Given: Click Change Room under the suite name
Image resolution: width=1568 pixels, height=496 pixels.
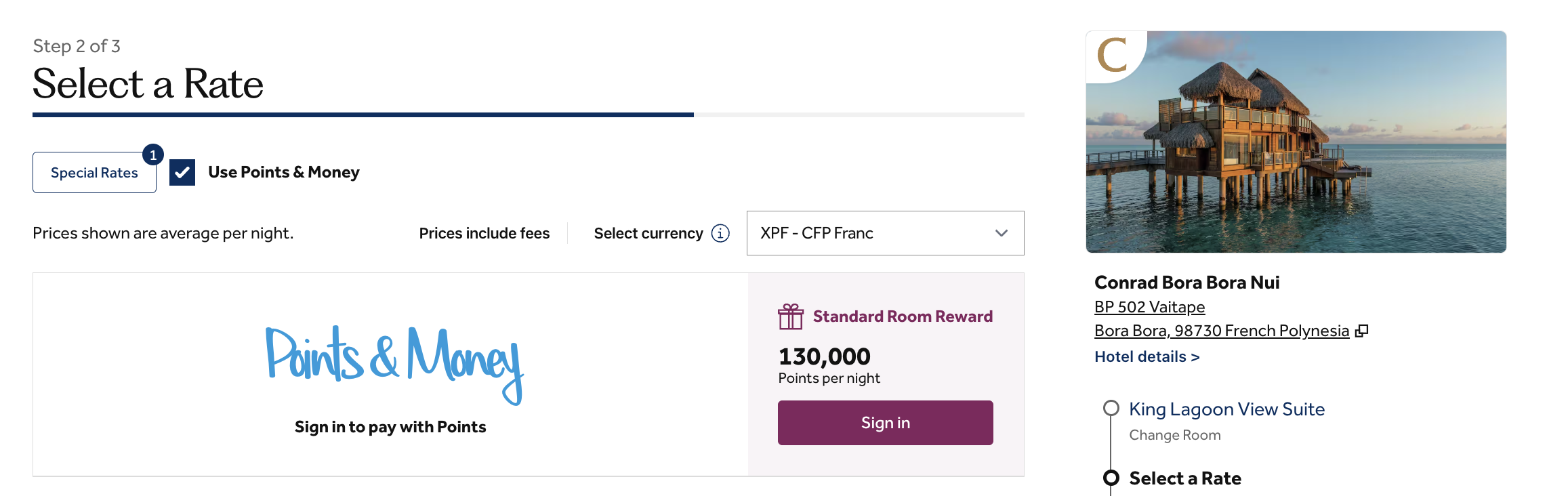Looking at the screenshot, I should [x=1174, y=435].
